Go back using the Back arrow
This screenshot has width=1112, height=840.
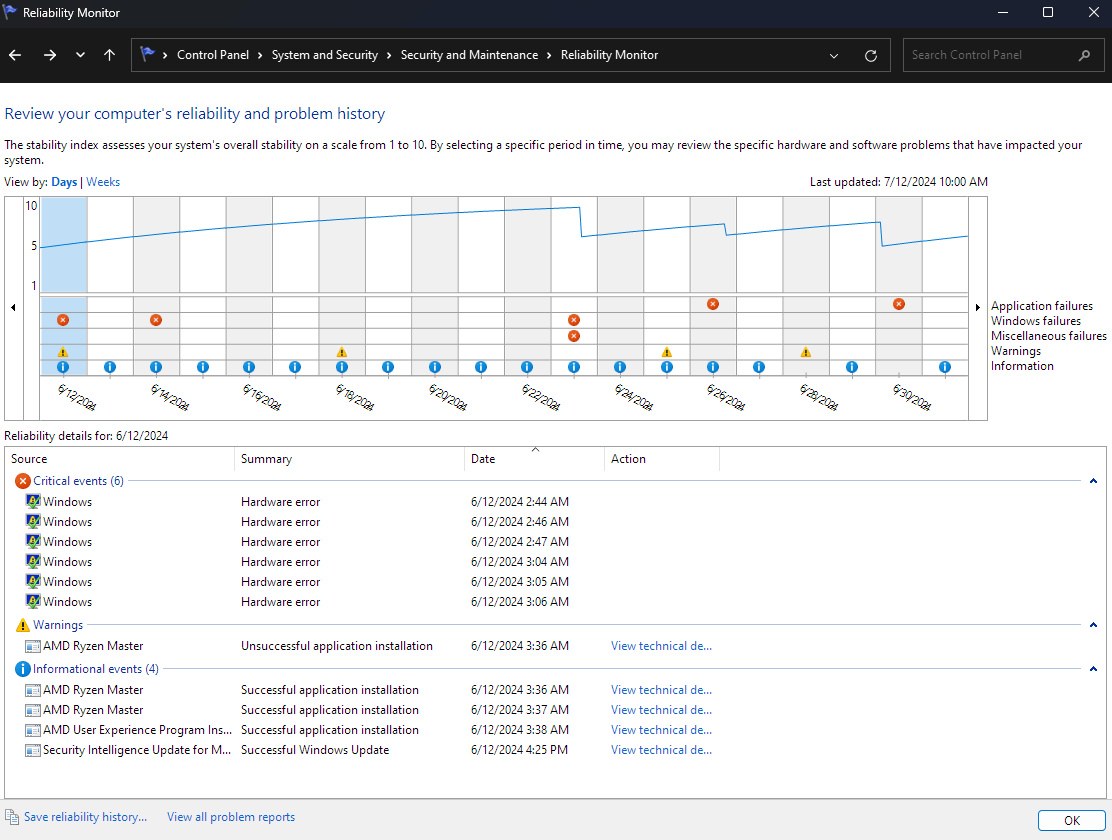(x=15, y=55)
